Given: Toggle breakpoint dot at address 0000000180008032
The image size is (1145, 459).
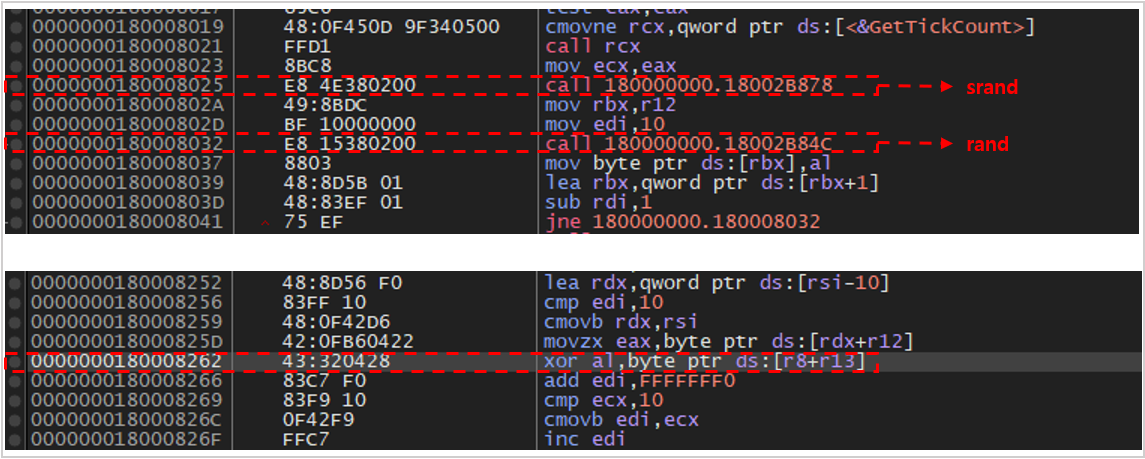Looking at the screenshot, I should tap(14, 143).
